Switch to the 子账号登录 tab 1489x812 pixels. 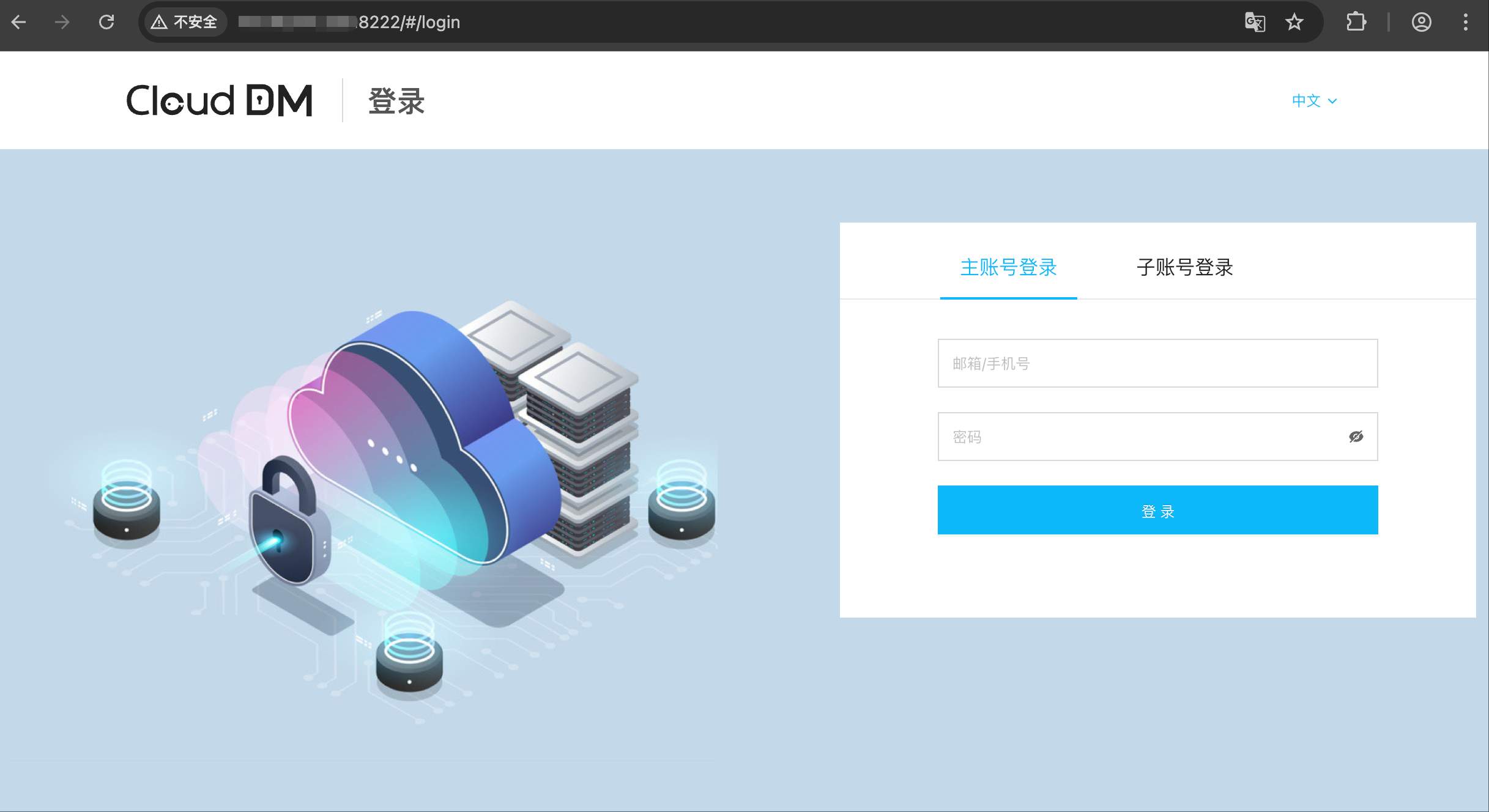pyautogui.click(x=1184, y=267)
